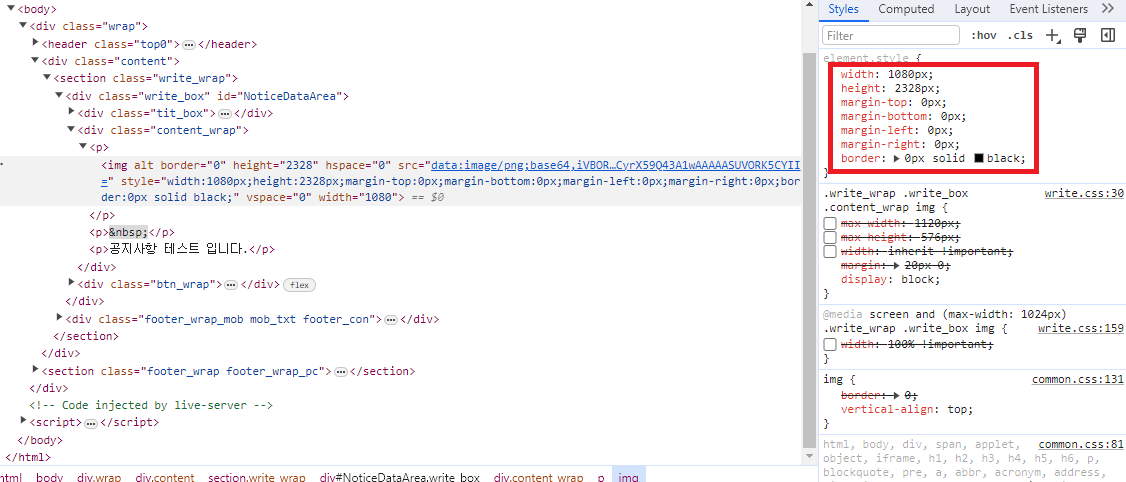Expand the section footer_wrap_pc node
Viewport: 1126px width, 482px height.
(35, 371)
